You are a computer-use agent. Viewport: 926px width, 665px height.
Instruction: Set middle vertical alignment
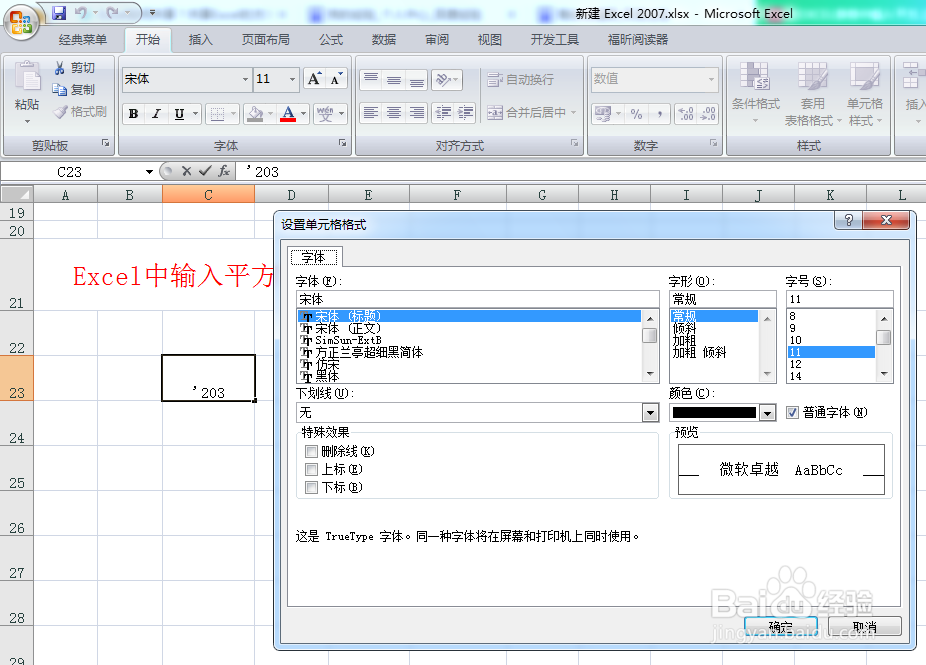click(x=394, y=79)
